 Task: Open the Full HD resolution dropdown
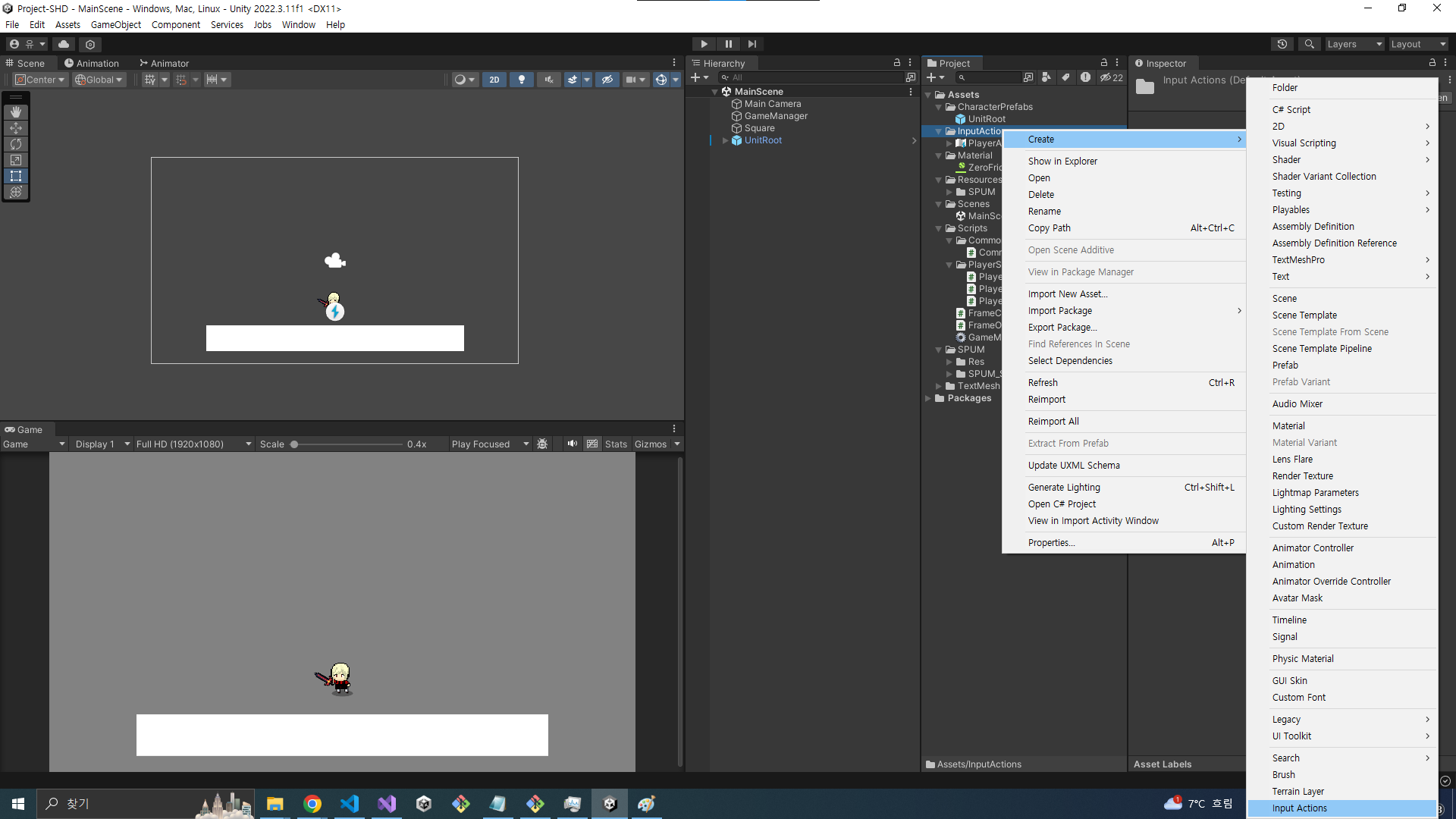coord(193,444)
